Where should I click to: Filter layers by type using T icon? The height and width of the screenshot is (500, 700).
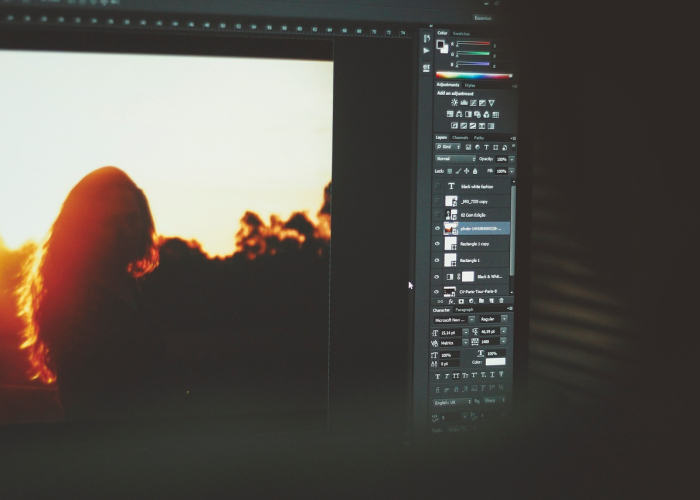(x=486, y=147)
